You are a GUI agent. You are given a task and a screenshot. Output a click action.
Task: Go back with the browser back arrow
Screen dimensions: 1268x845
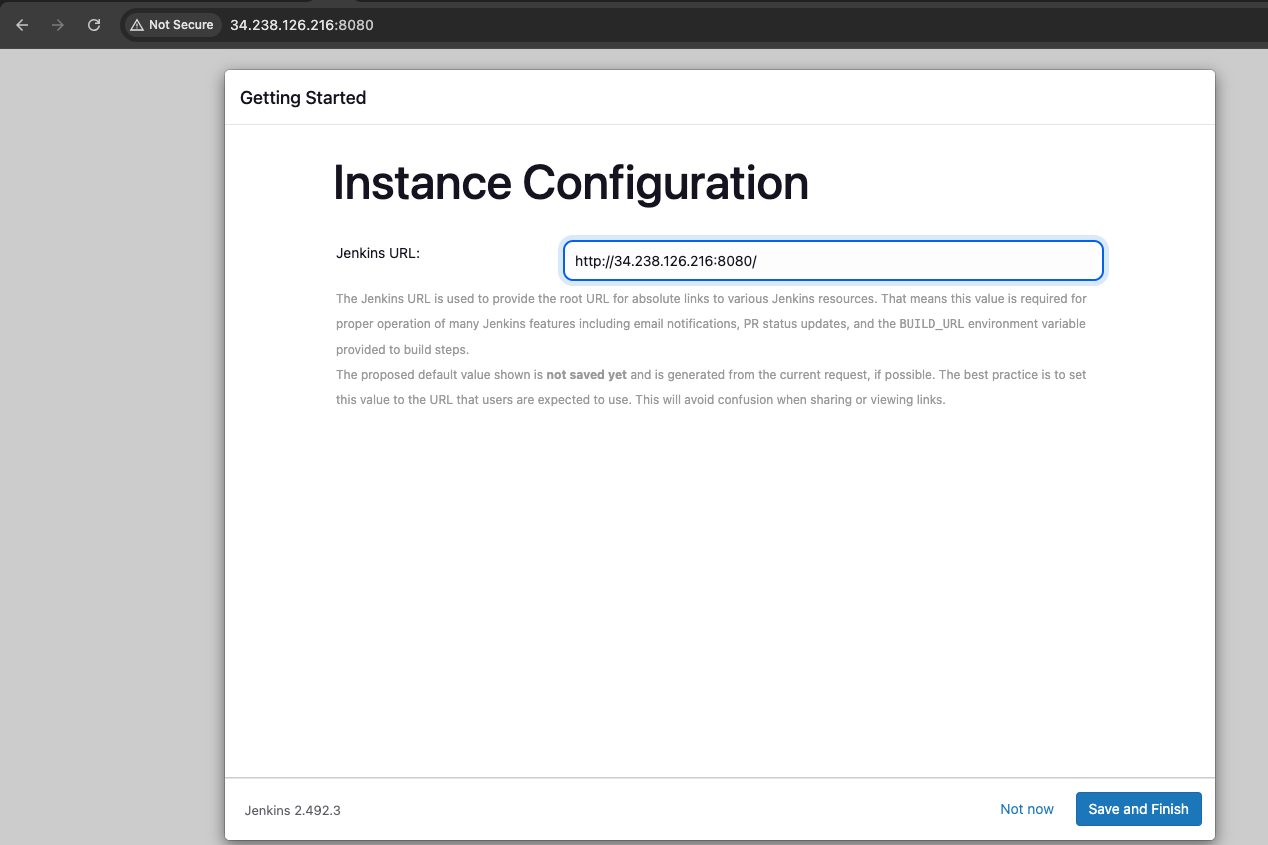click(x=22, y=25)
